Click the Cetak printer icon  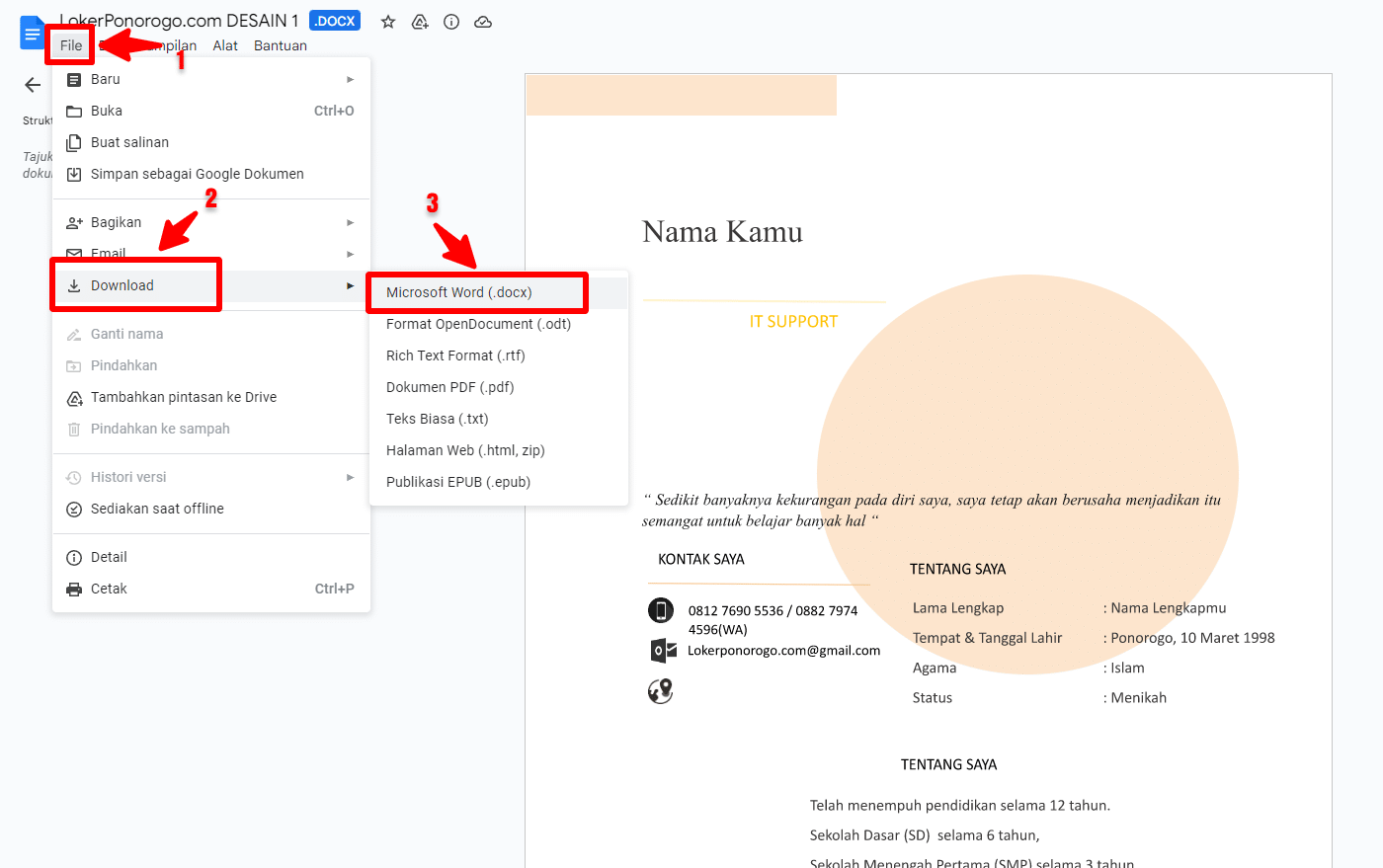point(74,589)
